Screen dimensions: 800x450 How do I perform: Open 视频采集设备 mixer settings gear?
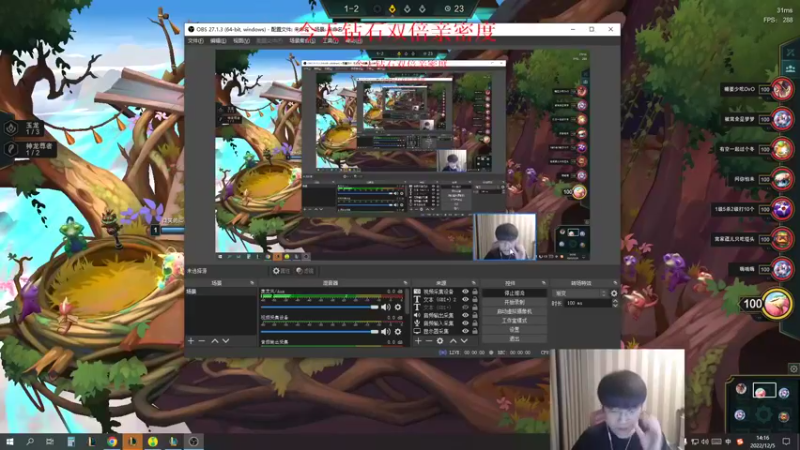(x=398, y=332)
